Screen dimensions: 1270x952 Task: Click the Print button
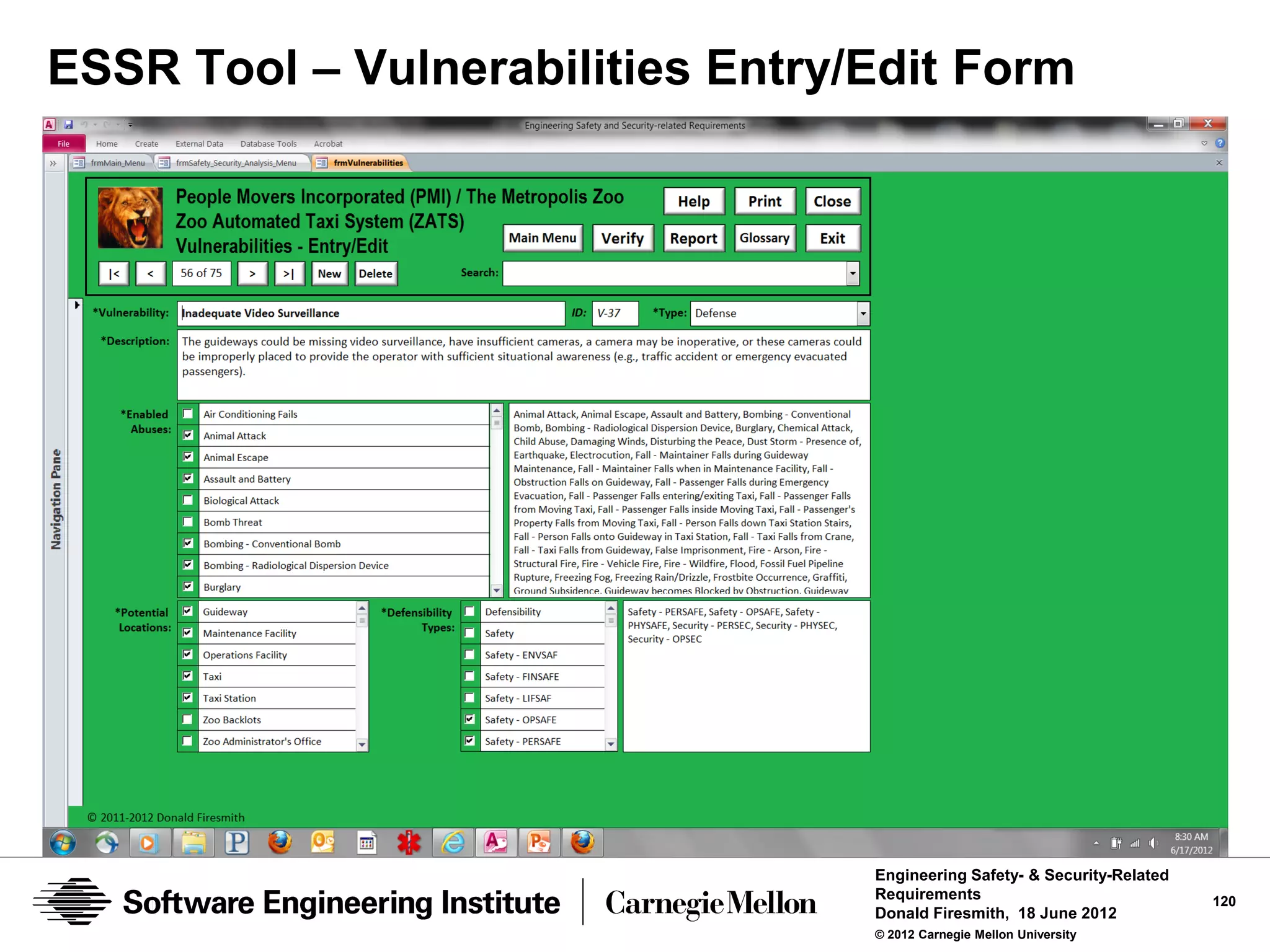click(x=765, y=201)
